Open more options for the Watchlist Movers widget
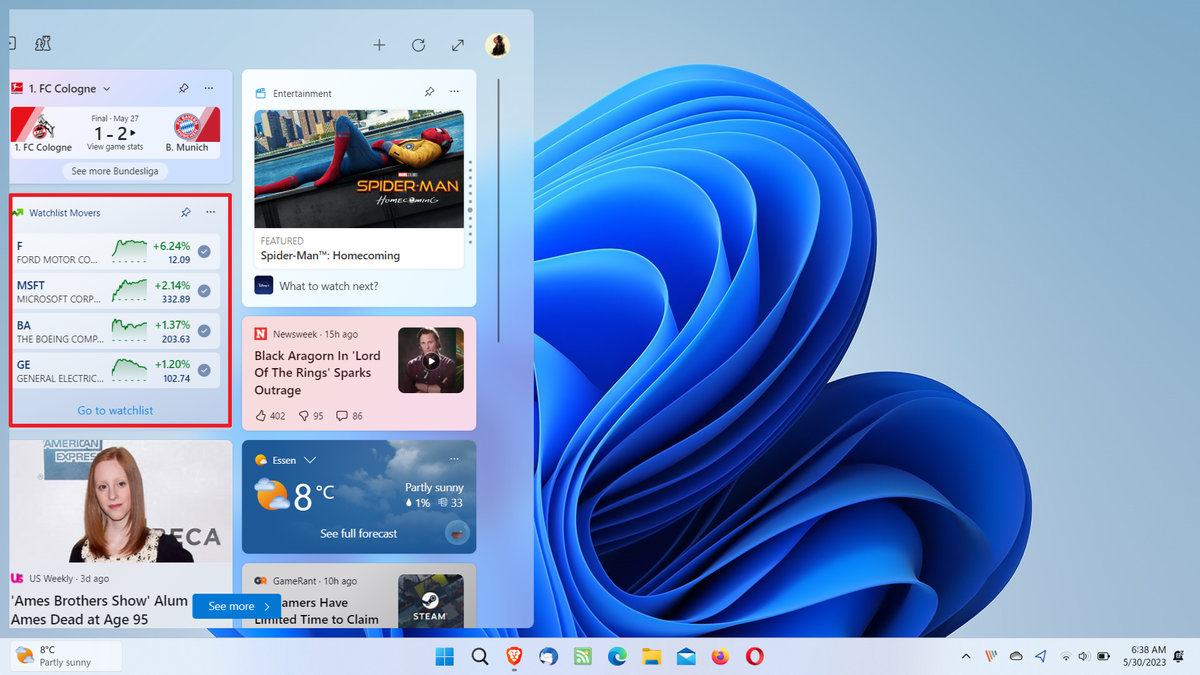 210,212
